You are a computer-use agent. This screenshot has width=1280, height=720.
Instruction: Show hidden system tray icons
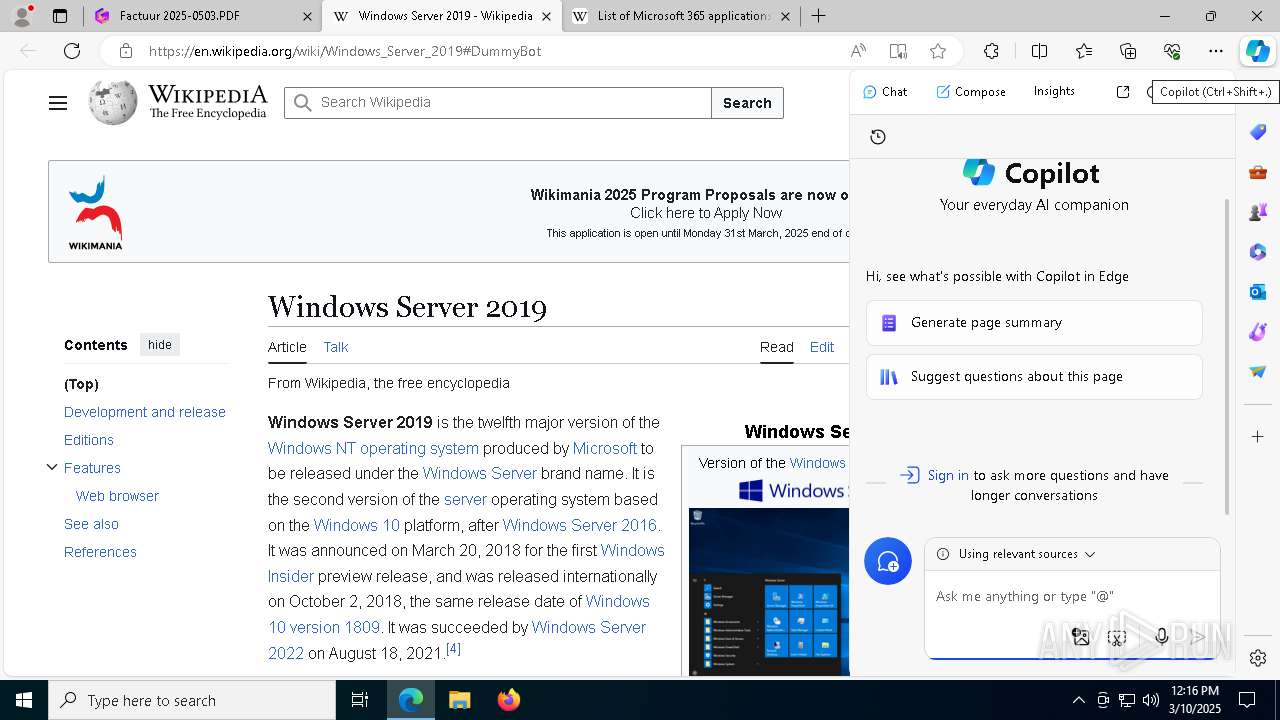pyautogui.click(x=1078, y=700)
